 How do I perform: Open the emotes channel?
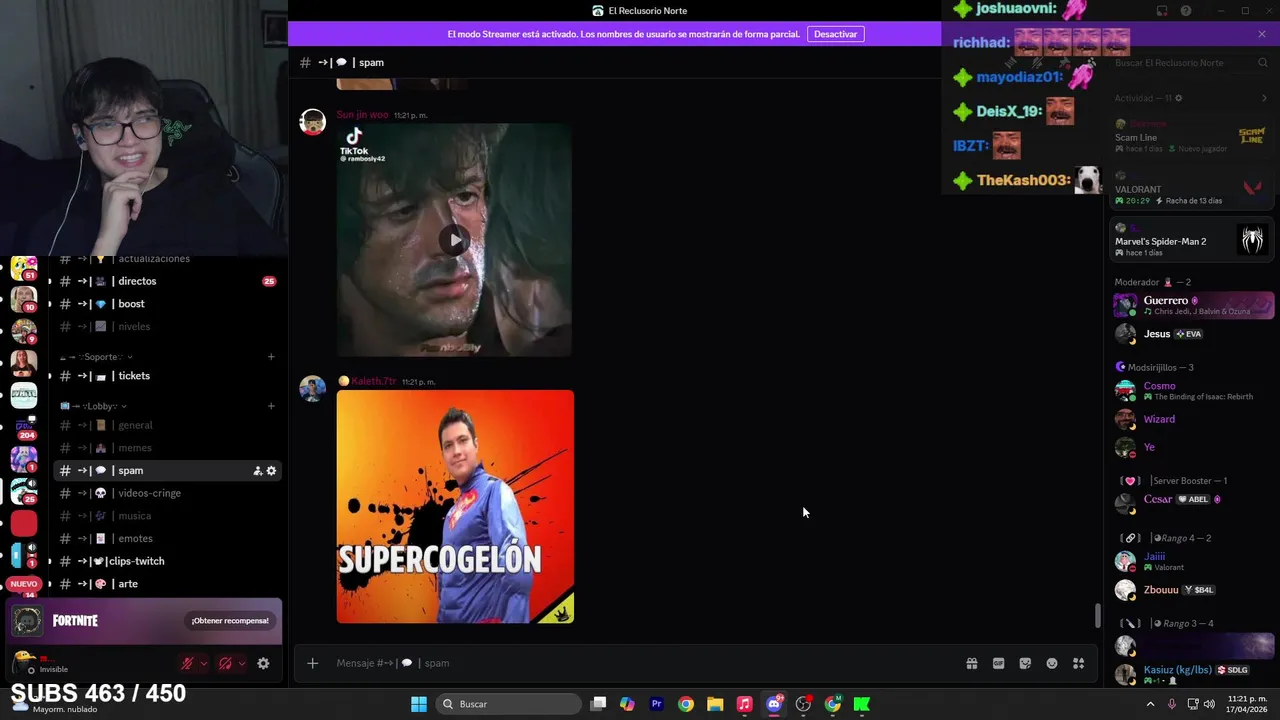click(167, 539)
